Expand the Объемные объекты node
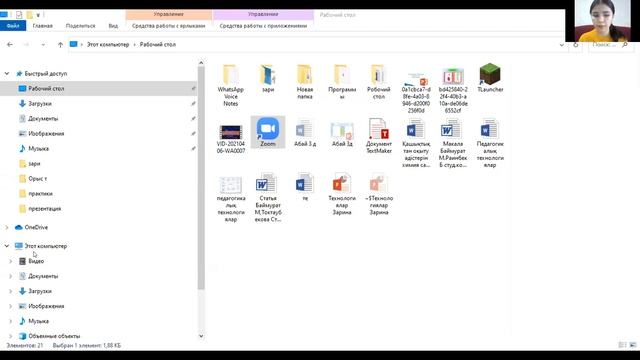The height and width of the screenshot is (360, 640). tap(11, 336)
